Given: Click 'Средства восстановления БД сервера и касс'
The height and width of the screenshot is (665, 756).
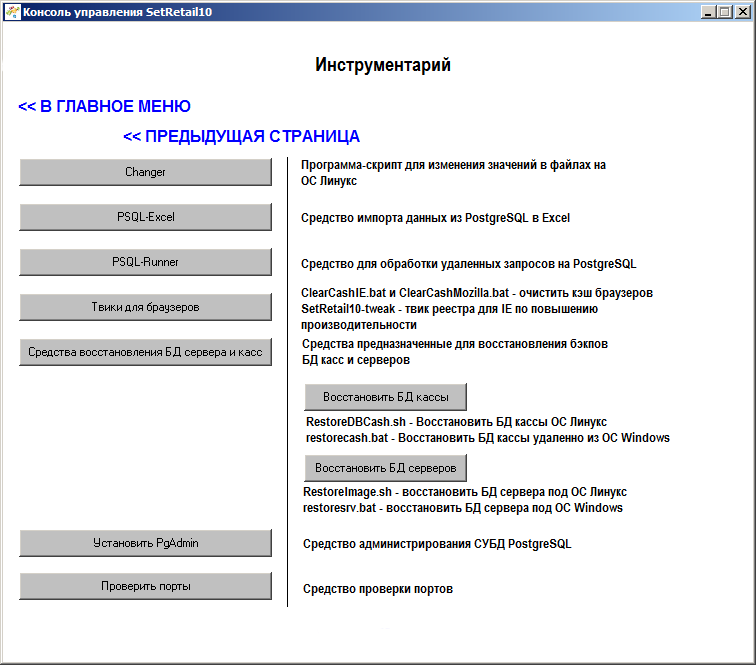Looking at the screenshot, I should (x=145, y=352).
